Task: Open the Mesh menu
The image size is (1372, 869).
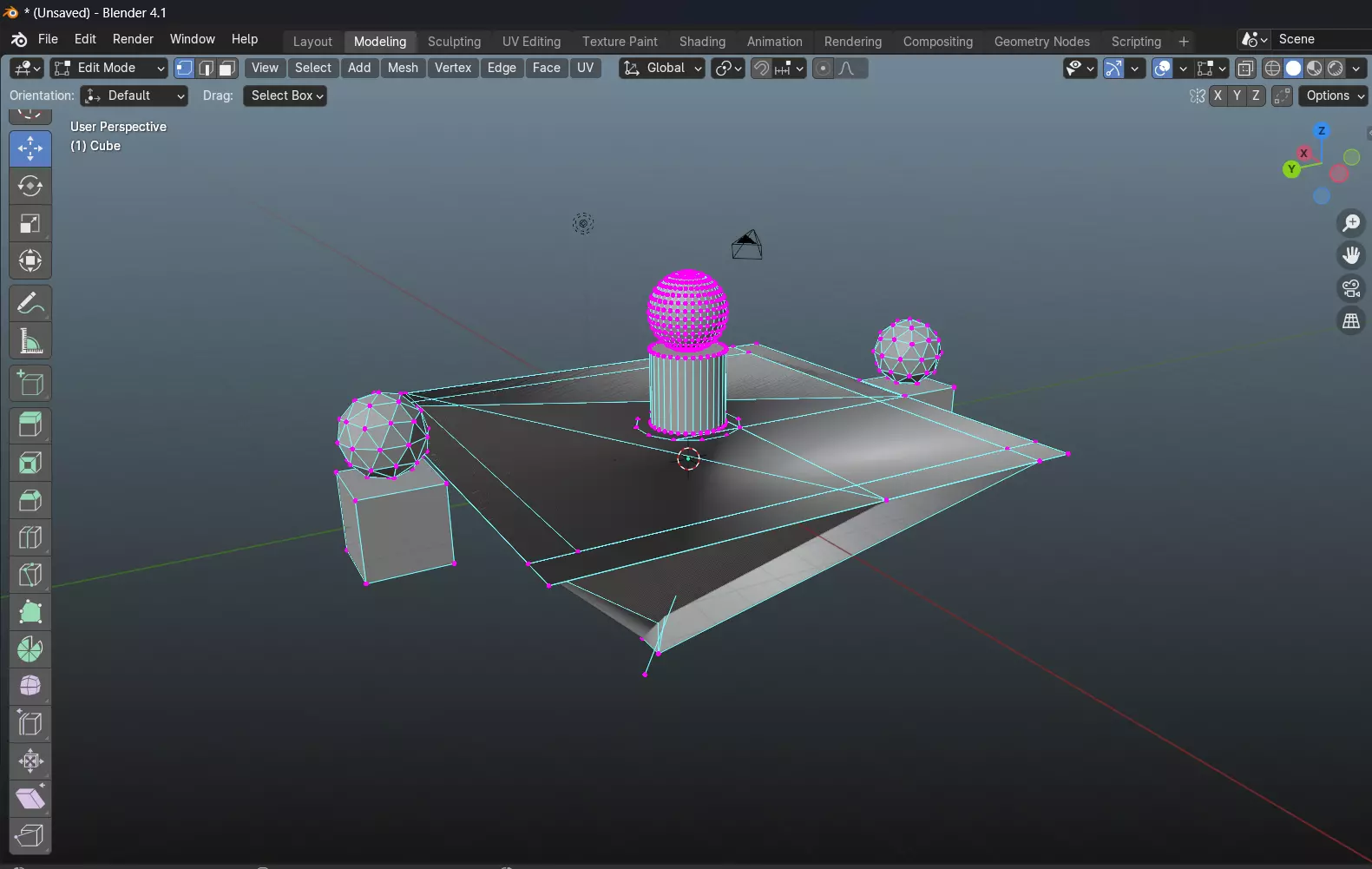Action: point(403,68)
